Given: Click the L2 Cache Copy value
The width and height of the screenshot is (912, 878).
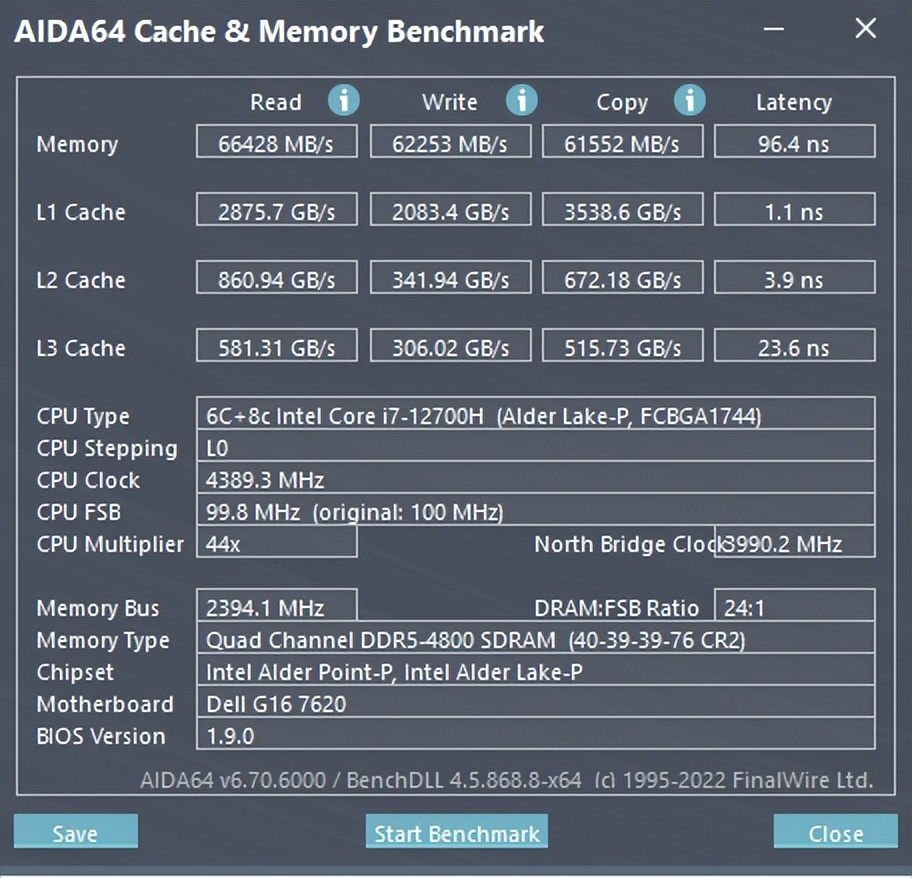Looking at the screenshot, I should pos(621,279).
